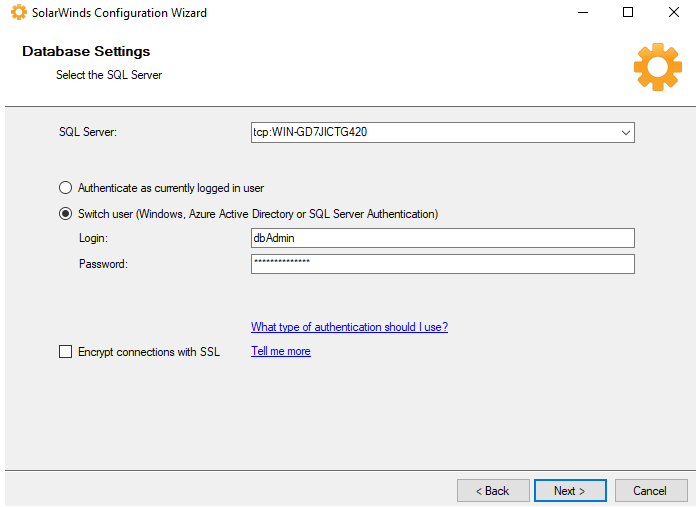Click the 'Select the SQL Server' subtitle
This screenshot has width=698, height=507.
coord(109,75)
